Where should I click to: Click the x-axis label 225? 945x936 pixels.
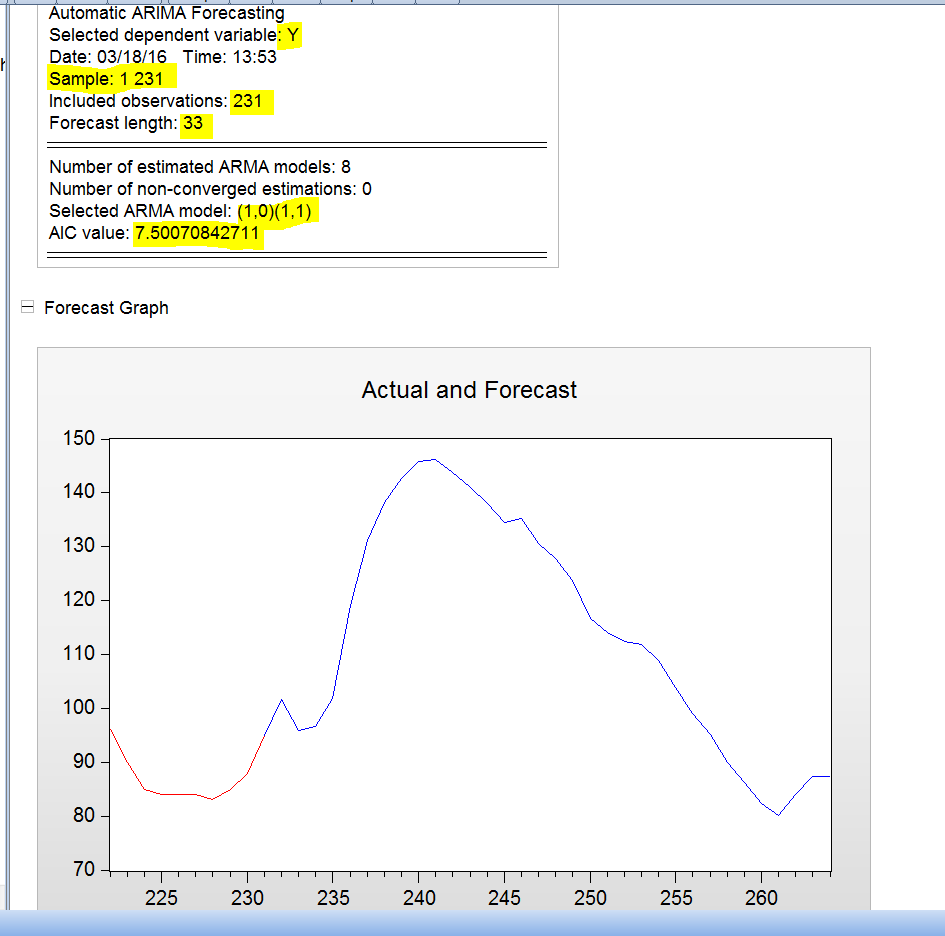162,898
